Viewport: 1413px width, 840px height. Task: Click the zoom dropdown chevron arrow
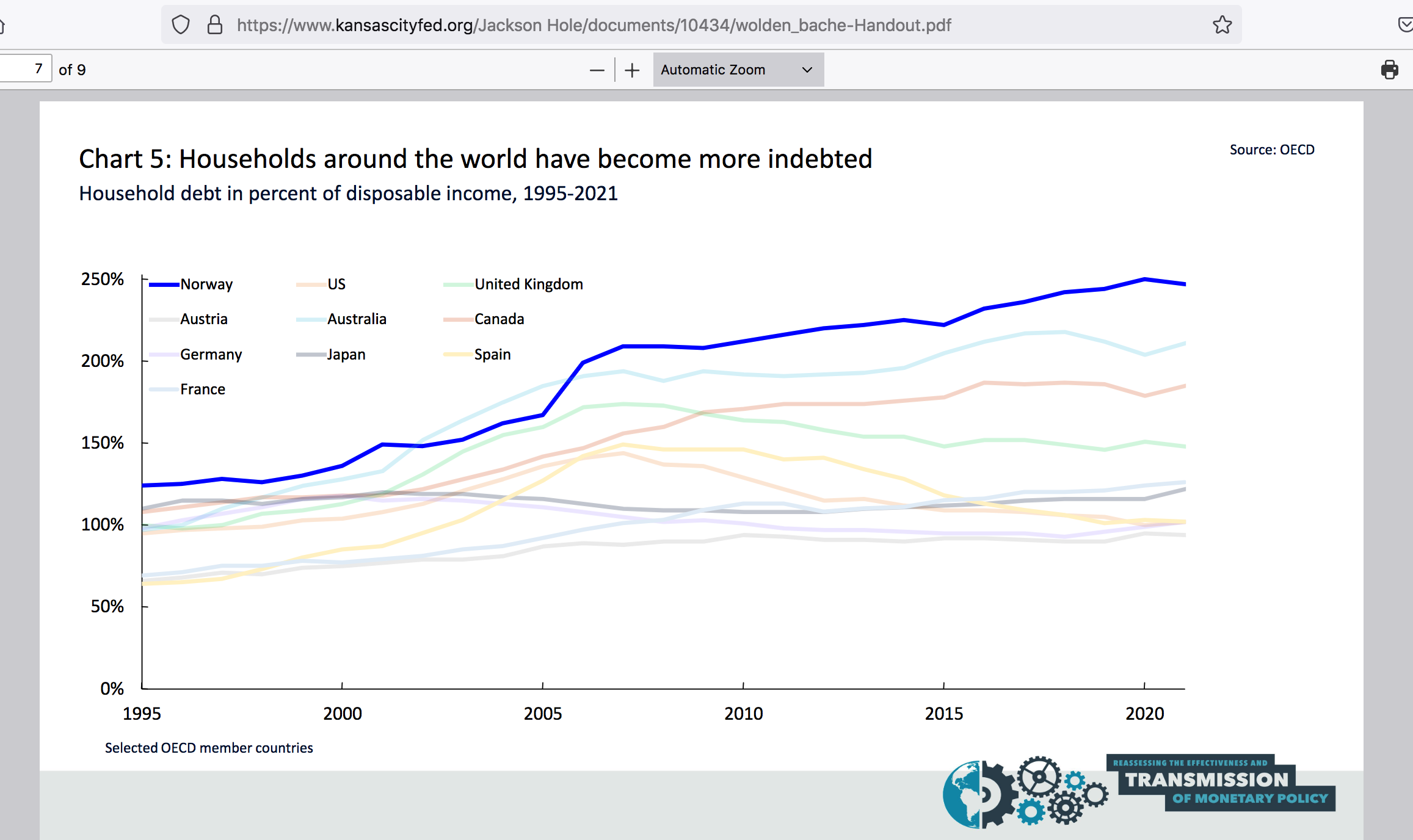tap(807, 70)
